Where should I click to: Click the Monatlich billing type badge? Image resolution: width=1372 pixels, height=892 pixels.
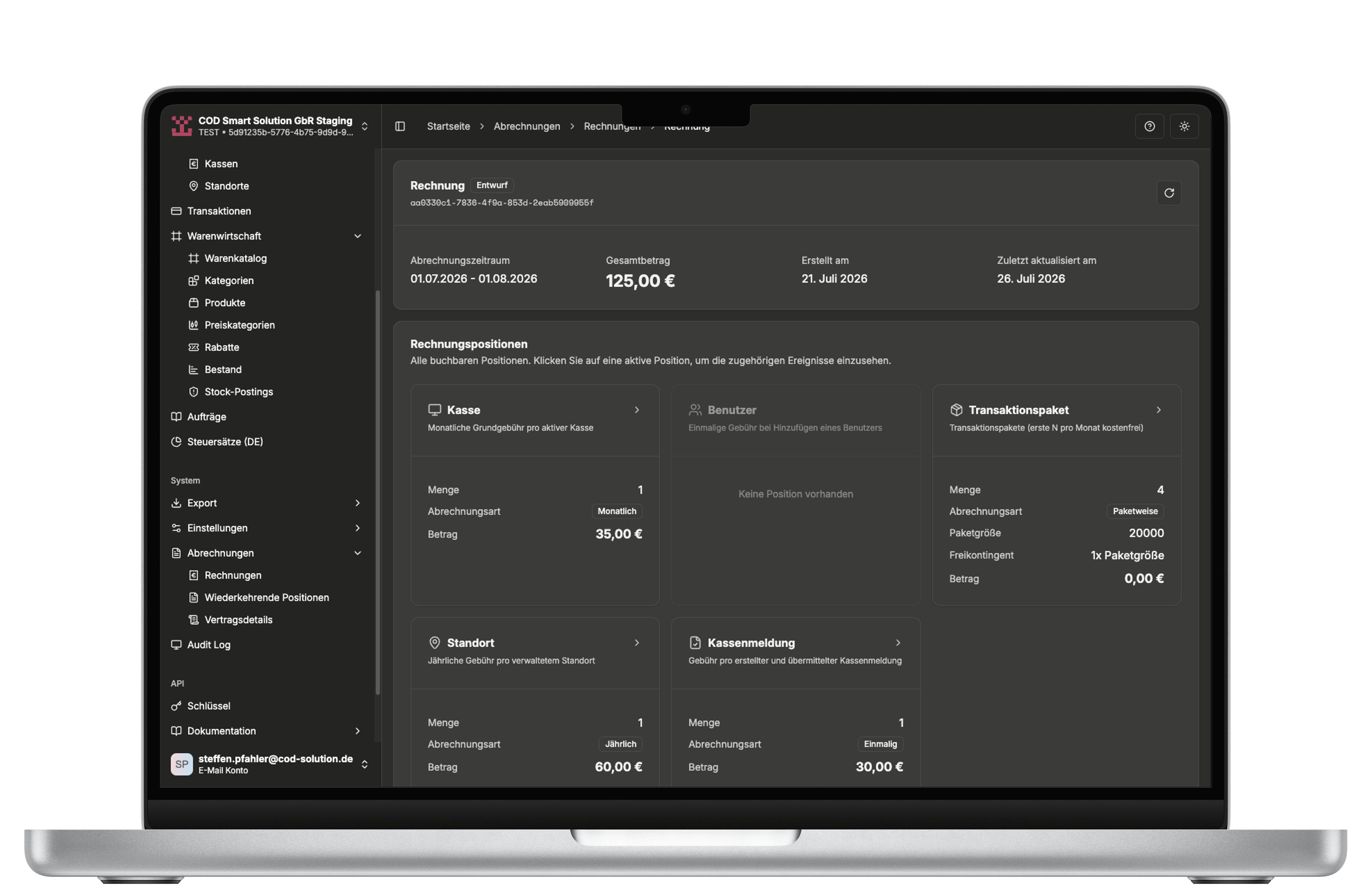pos(617,511)
